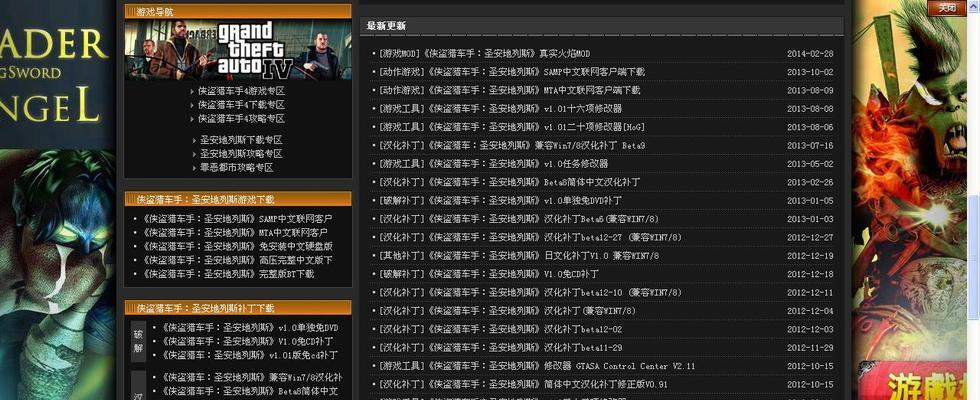Go to 罪恶都市攻略专区
Viewport: 980px width, 400px height.
pos(237,168)
